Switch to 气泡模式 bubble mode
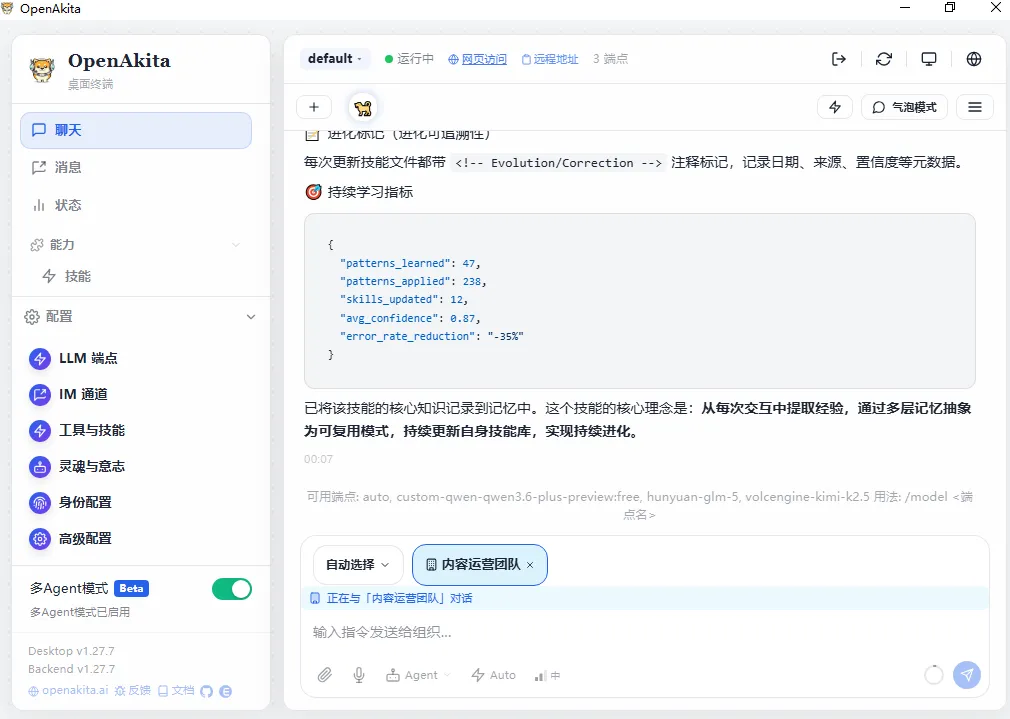Viewport: 1010px width, 719px height. click(x=904, y=107)
